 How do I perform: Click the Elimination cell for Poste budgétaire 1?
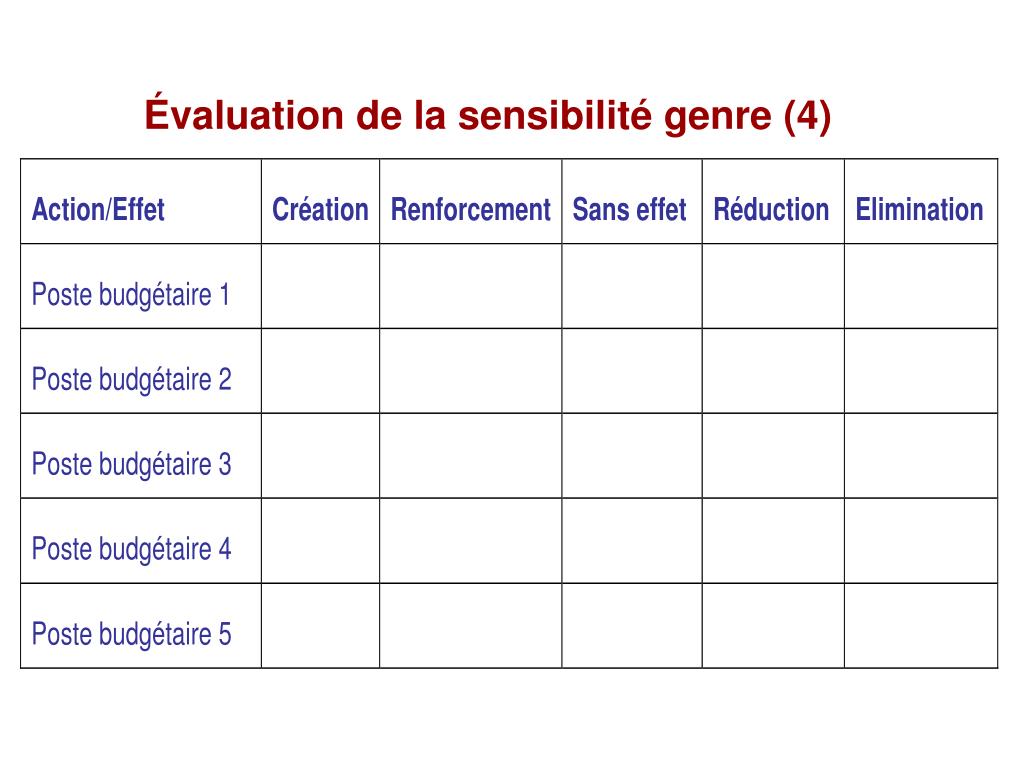[921, 286]
